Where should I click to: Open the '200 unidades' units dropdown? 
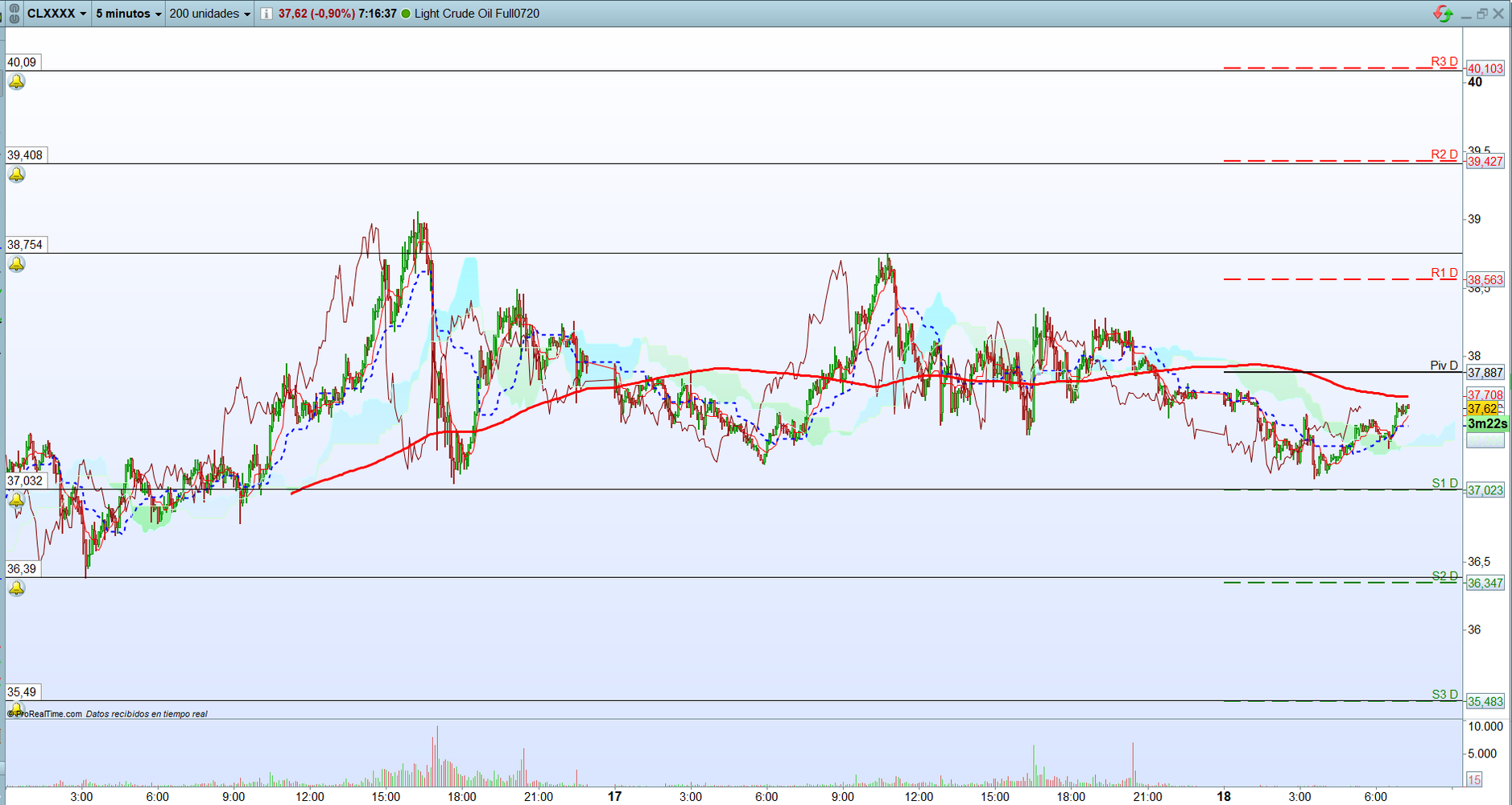[210, 14]
